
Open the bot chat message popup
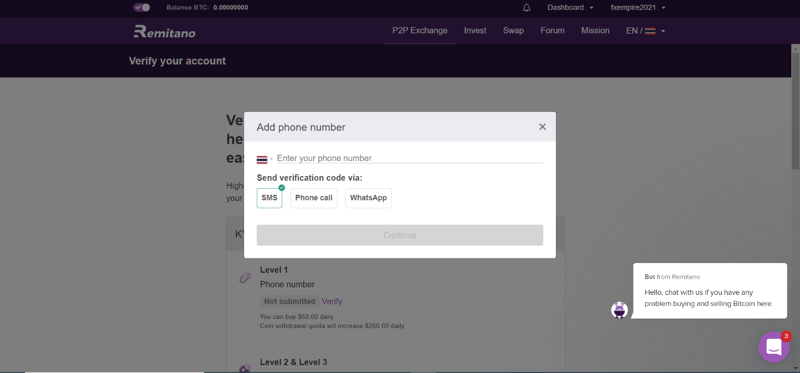click(710, 291)
